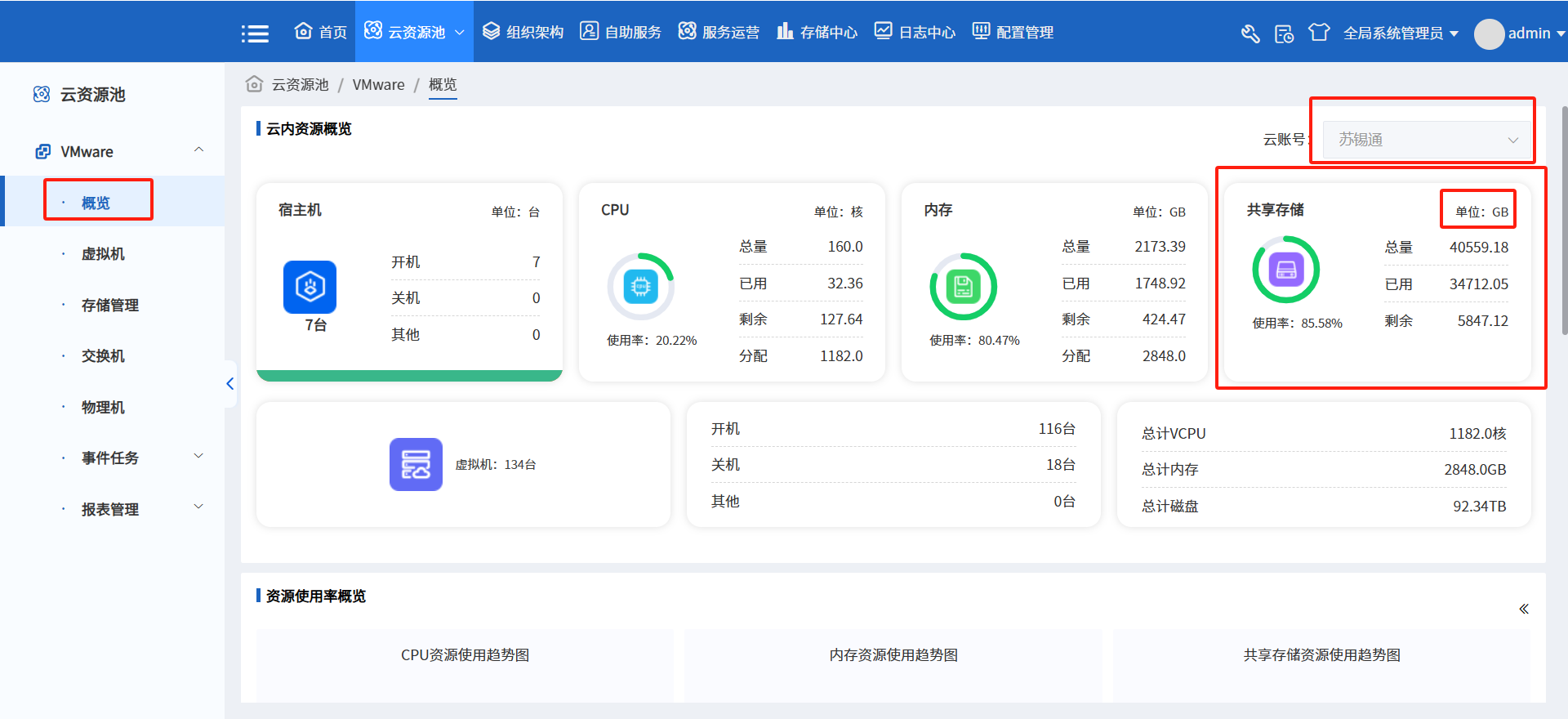This screenshot has height=719, width=1568.
Task: Click the CPU资源使用趋势图 chart title
Action: click(465, 654)
